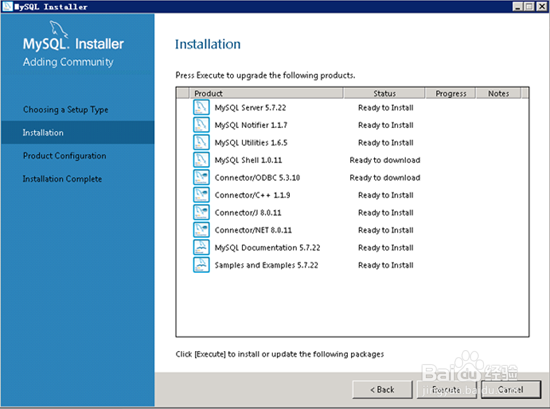Select the MySQL Notifier 1.1.7 row text
The image size is (550, 409).
click(251, 125)
